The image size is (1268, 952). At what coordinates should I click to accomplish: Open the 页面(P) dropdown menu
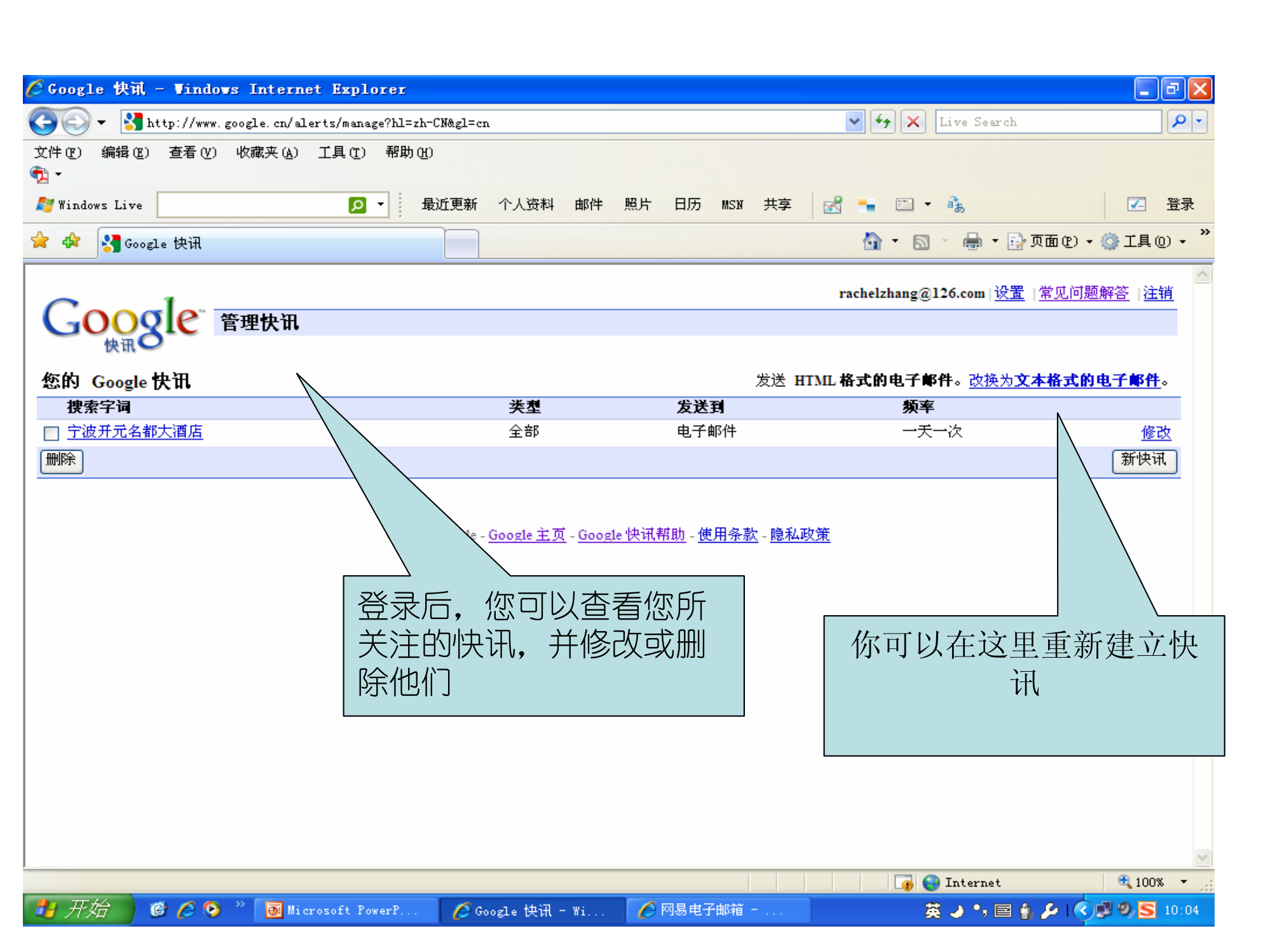coord(1049,241)
